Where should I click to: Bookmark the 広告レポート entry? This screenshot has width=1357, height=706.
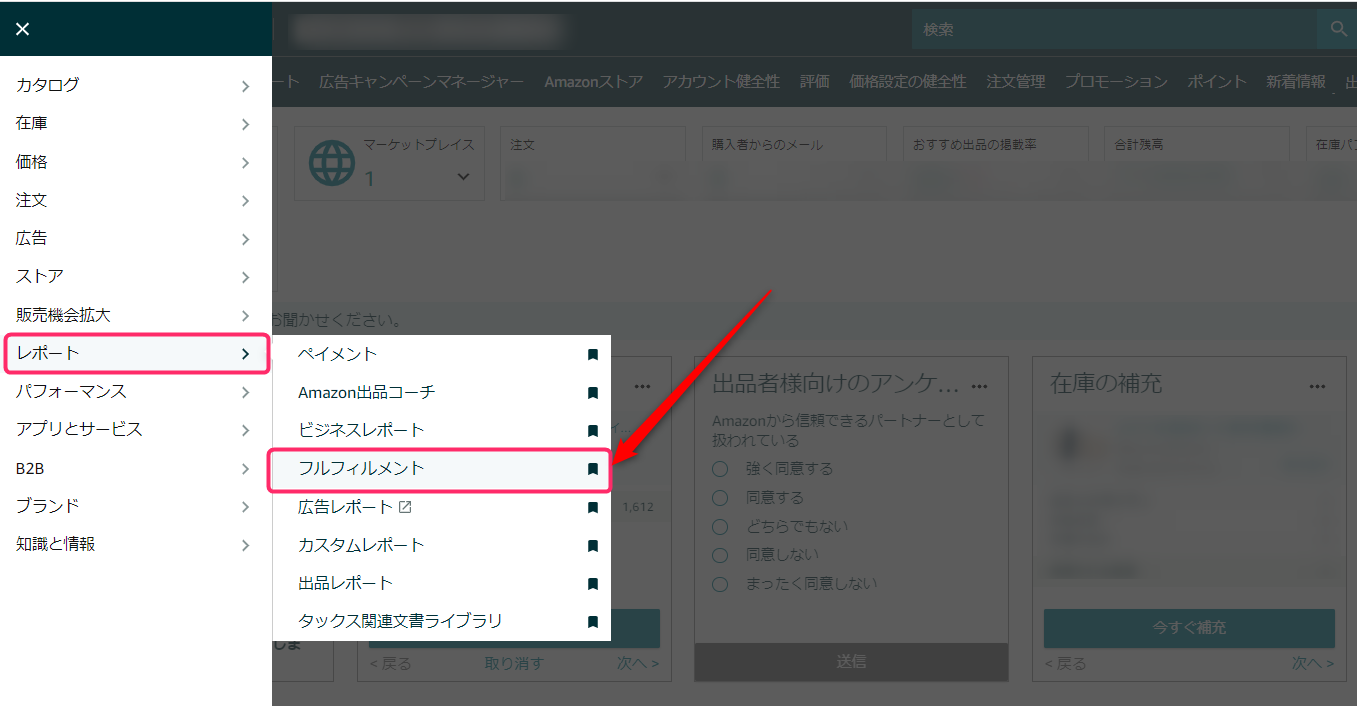tap(593, 507)
